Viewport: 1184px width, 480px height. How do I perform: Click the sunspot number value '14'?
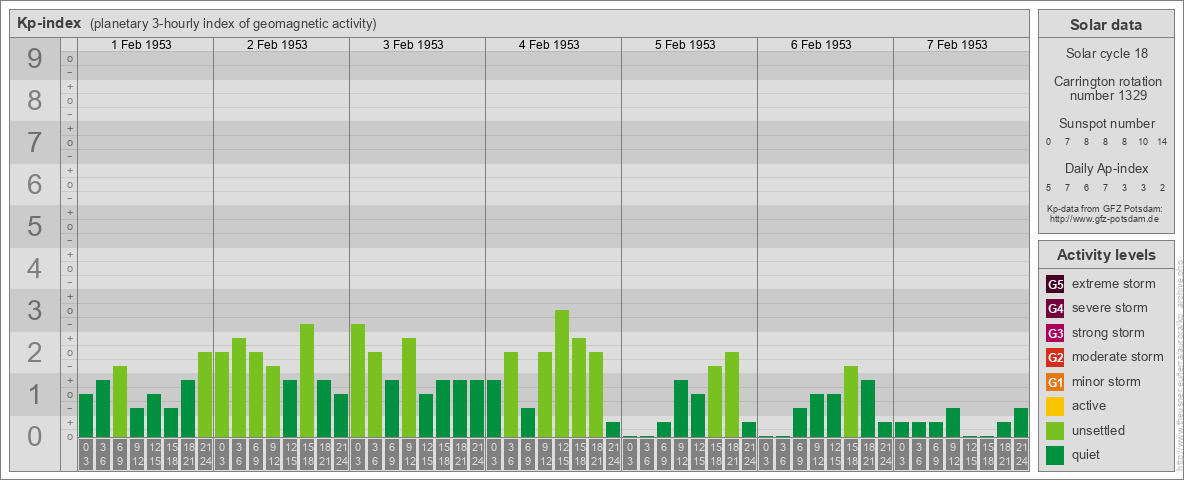pyautogui.click(x=1162, y=142)
